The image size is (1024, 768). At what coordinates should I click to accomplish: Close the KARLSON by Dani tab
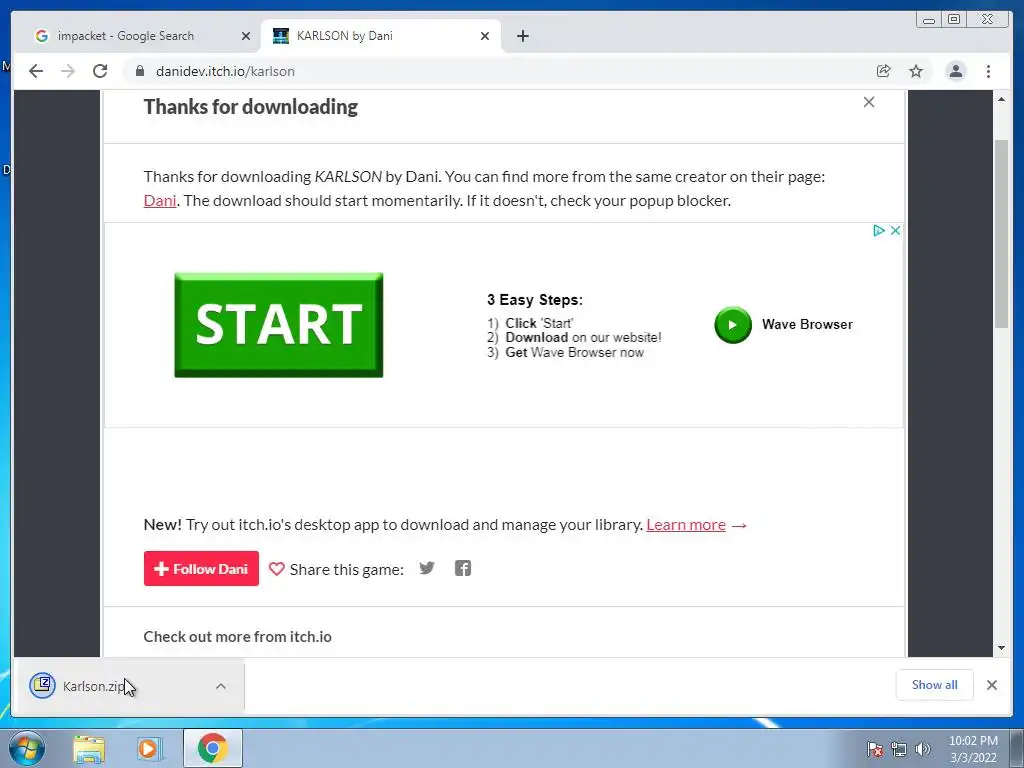pos(485,36)
